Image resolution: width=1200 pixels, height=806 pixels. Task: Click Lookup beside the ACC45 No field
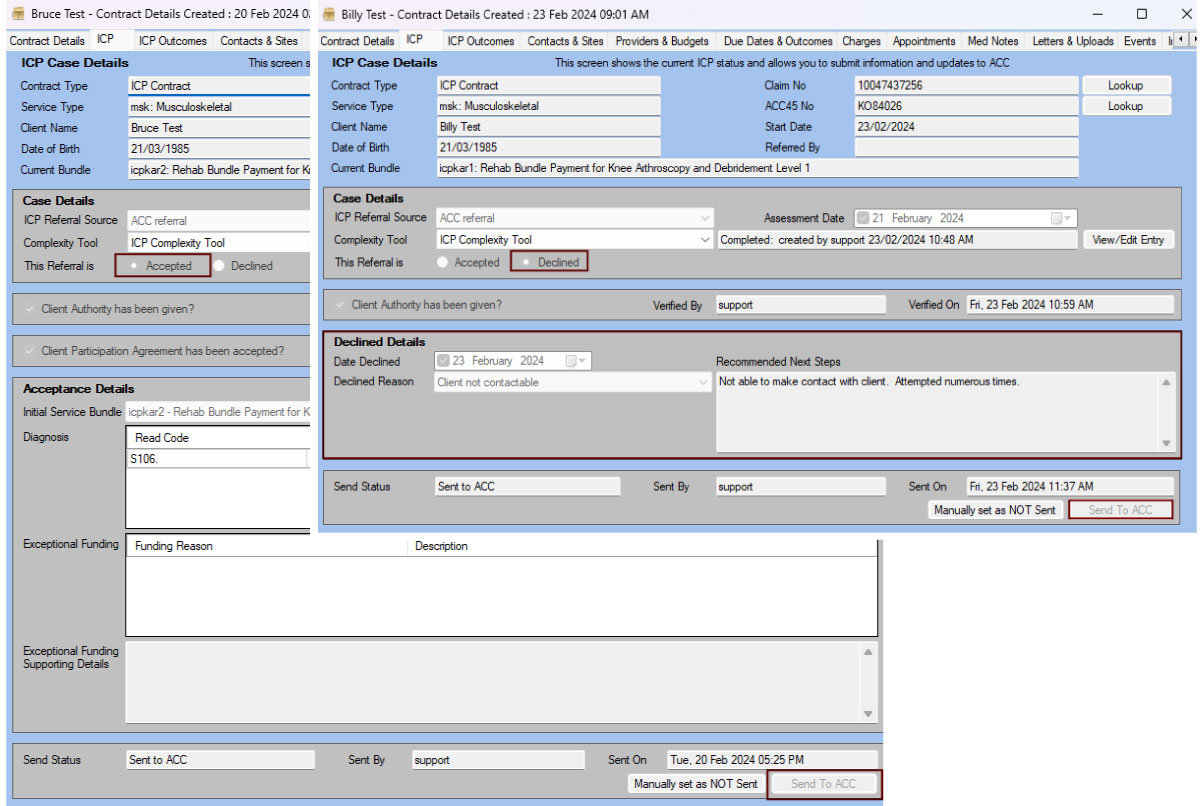tap(1127, 105)
